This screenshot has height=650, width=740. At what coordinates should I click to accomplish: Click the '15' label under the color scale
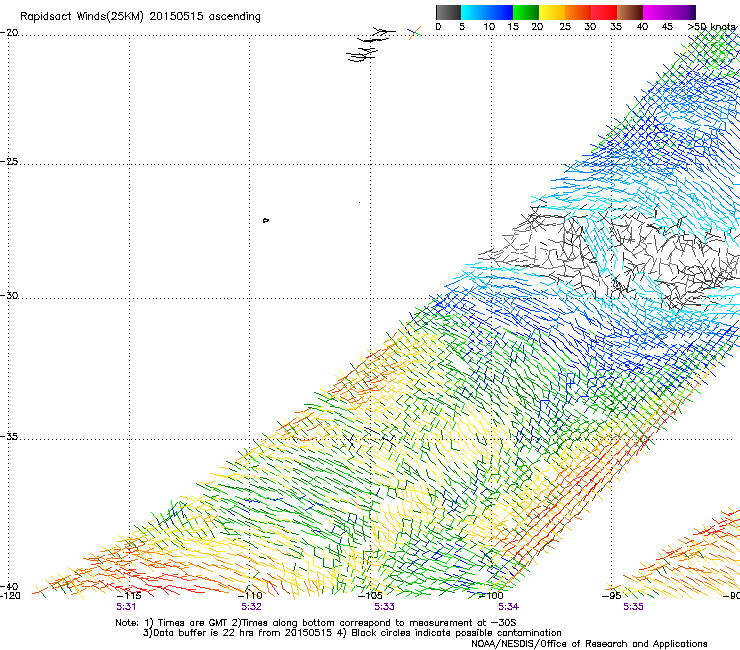513,27
